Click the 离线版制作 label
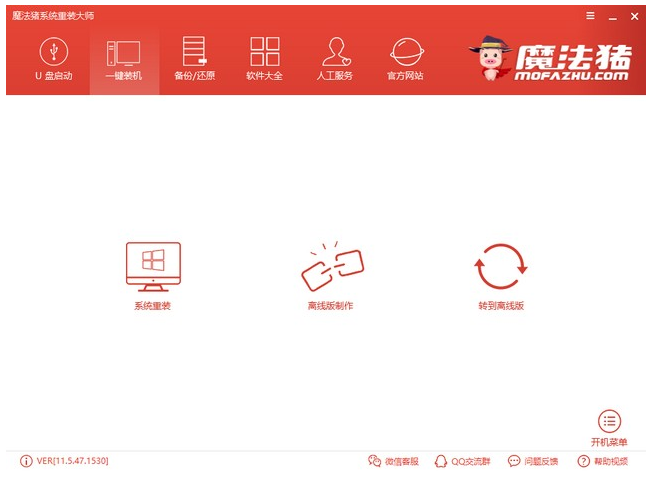 pos(330,306)
